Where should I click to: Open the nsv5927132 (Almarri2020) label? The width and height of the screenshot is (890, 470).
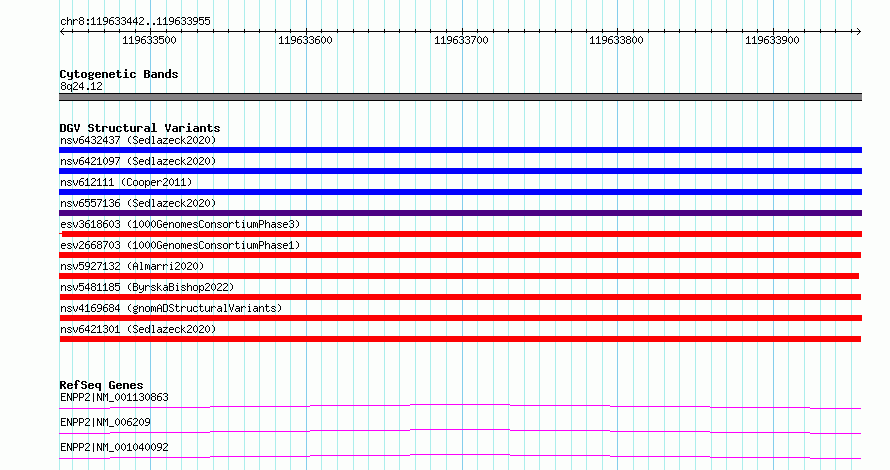(x=132, y=266)
